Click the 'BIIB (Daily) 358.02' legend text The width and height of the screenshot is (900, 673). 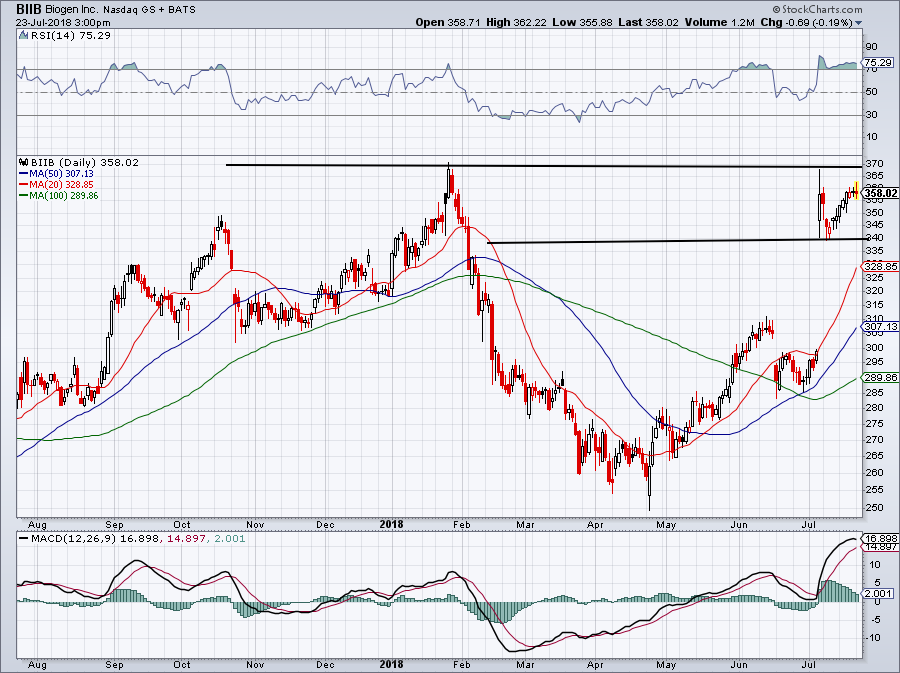point(85,162)
